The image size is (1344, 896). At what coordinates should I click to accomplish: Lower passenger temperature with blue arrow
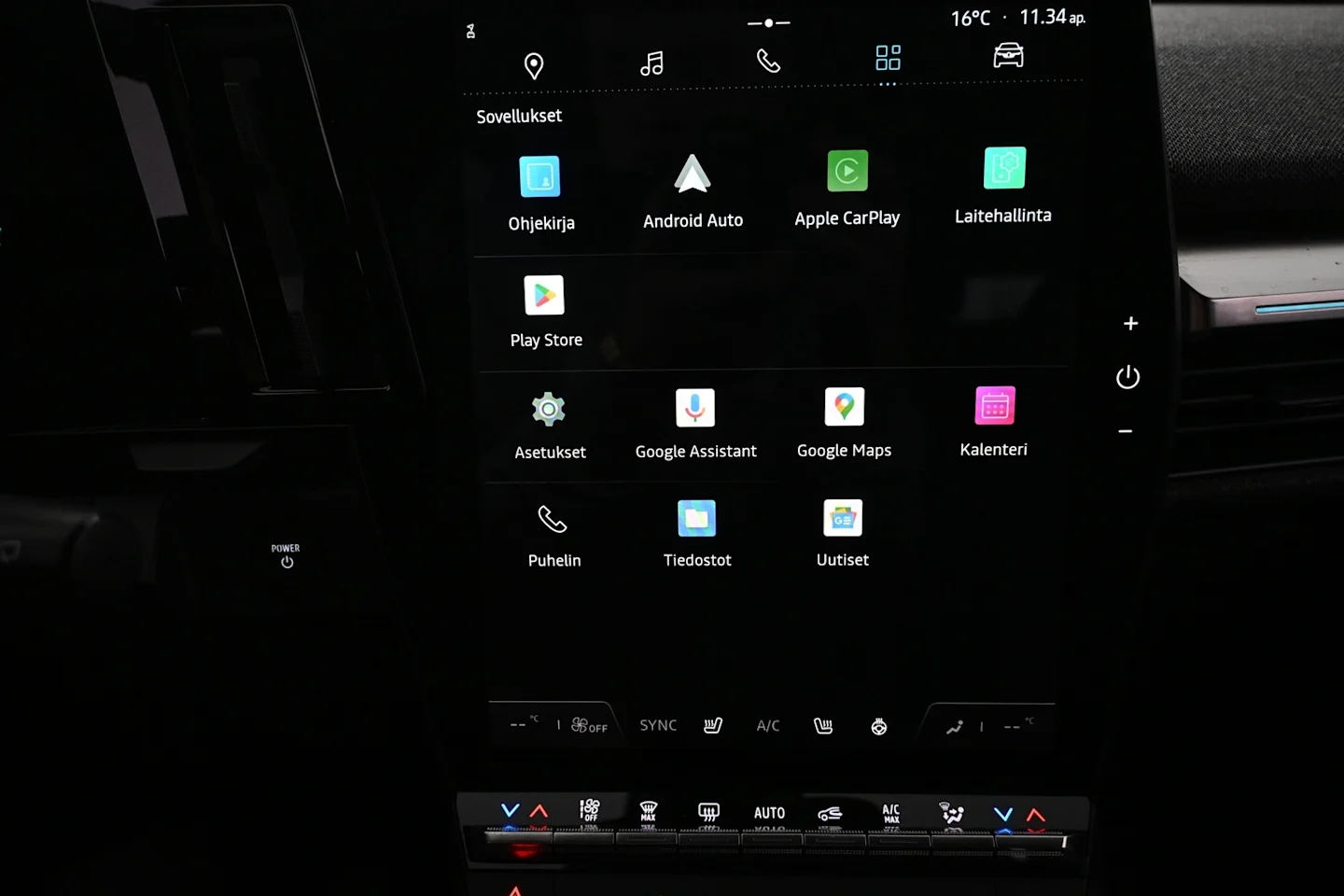coord(1003,814)
